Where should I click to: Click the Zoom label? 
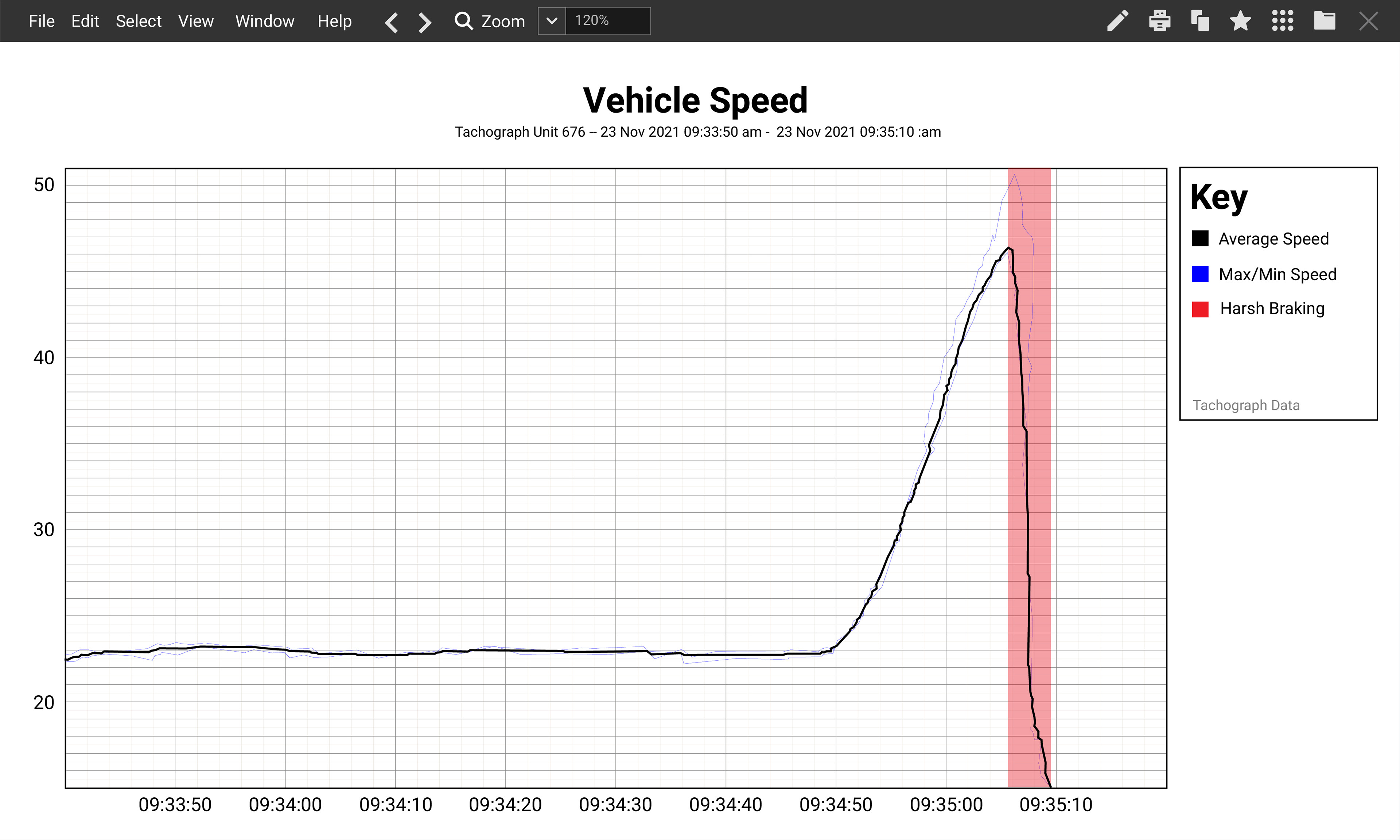(x=503, y=22)
